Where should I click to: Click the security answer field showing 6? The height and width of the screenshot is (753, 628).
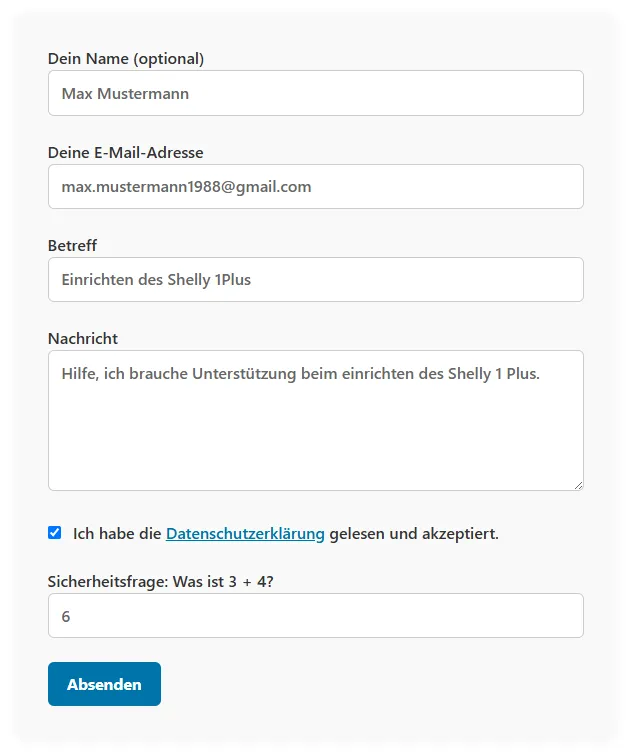(x=315, y=616)
